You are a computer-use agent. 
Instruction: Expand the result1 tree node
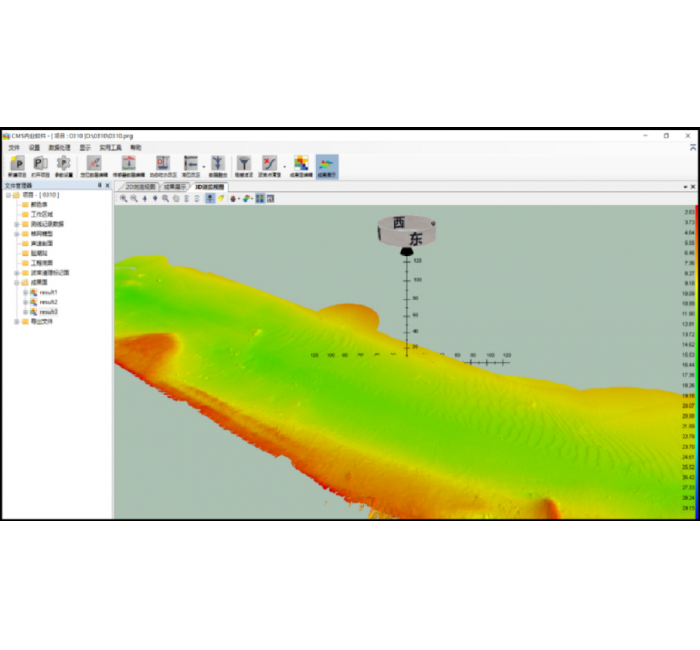pos(26,292)
